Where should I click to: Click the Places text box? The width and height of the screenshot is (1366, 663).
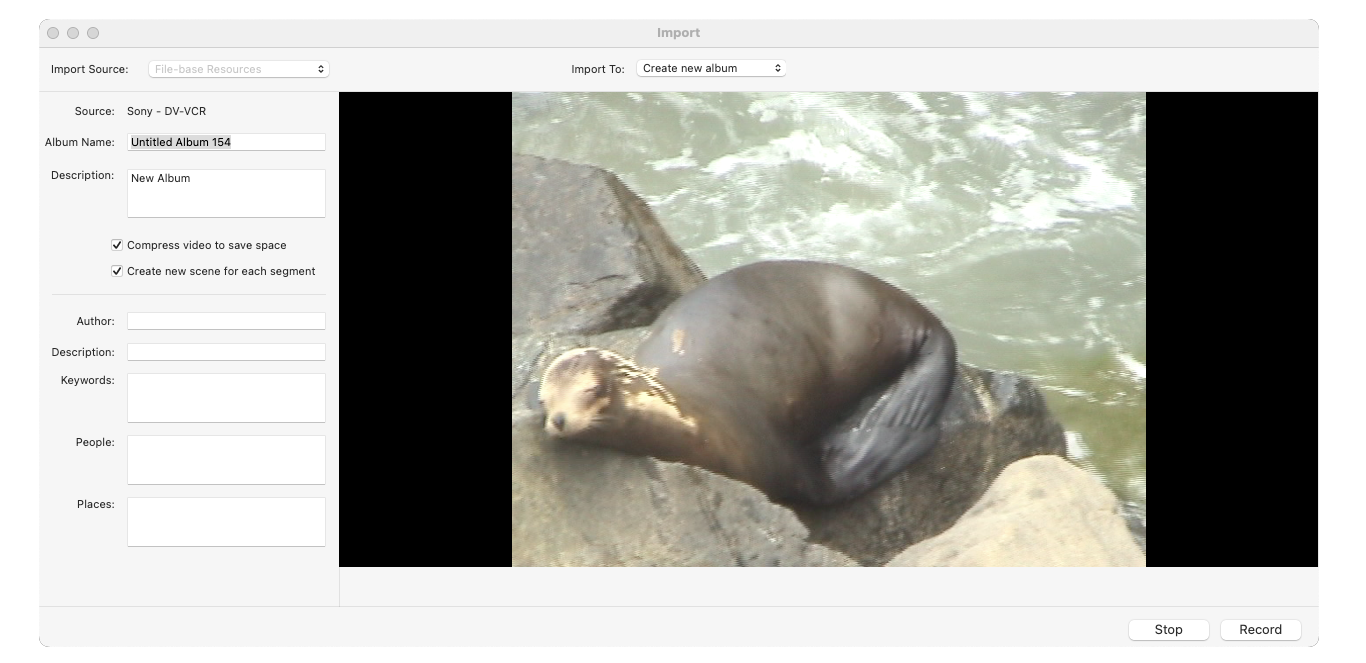tap(225, 521)
